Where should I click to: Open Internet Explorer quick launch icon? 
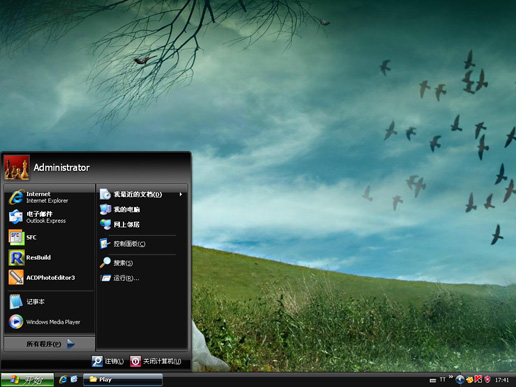pos(63,379)
